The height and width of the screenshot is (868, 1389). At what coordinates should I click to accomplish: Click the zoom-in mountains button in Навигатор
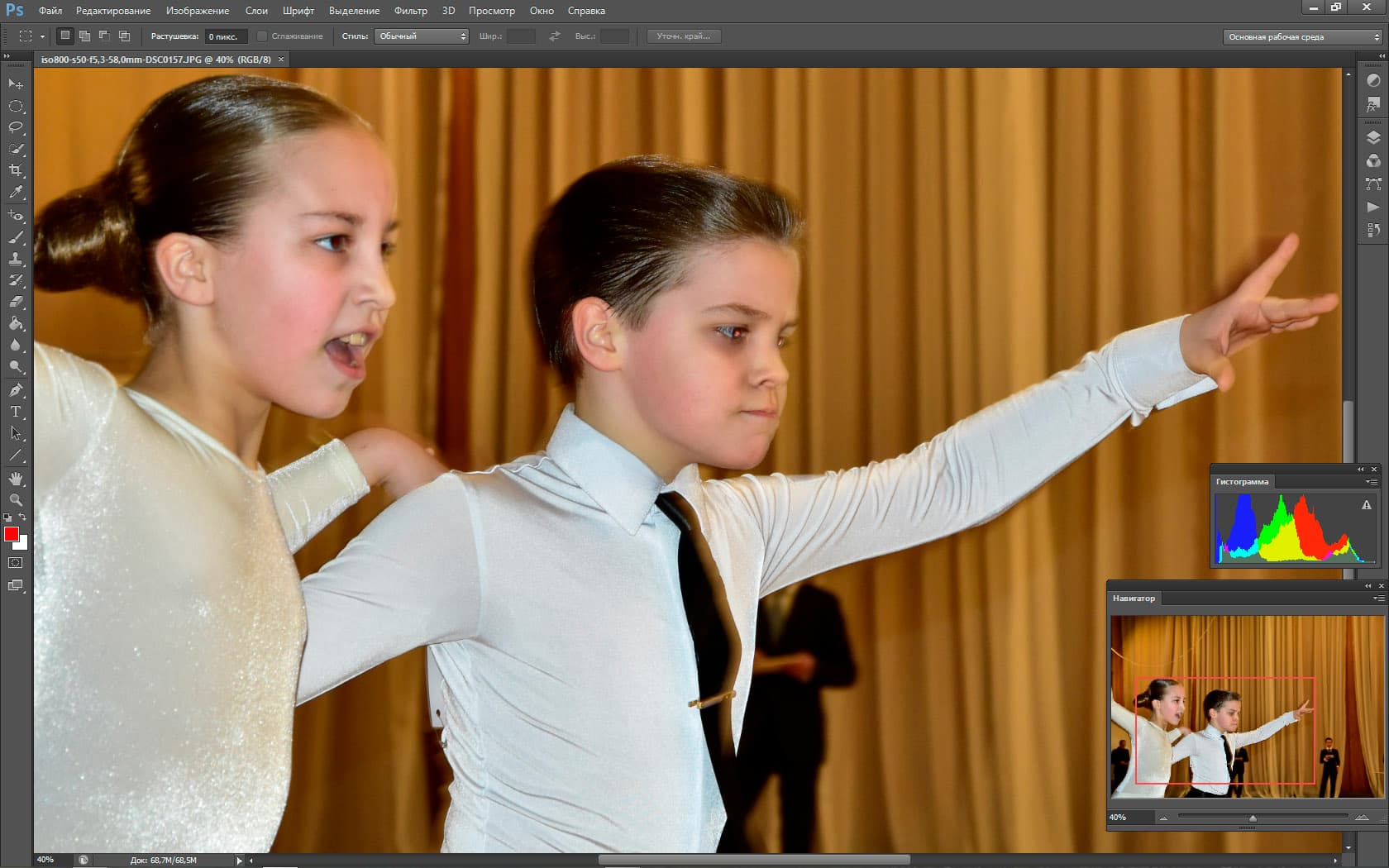(1362, 818)
